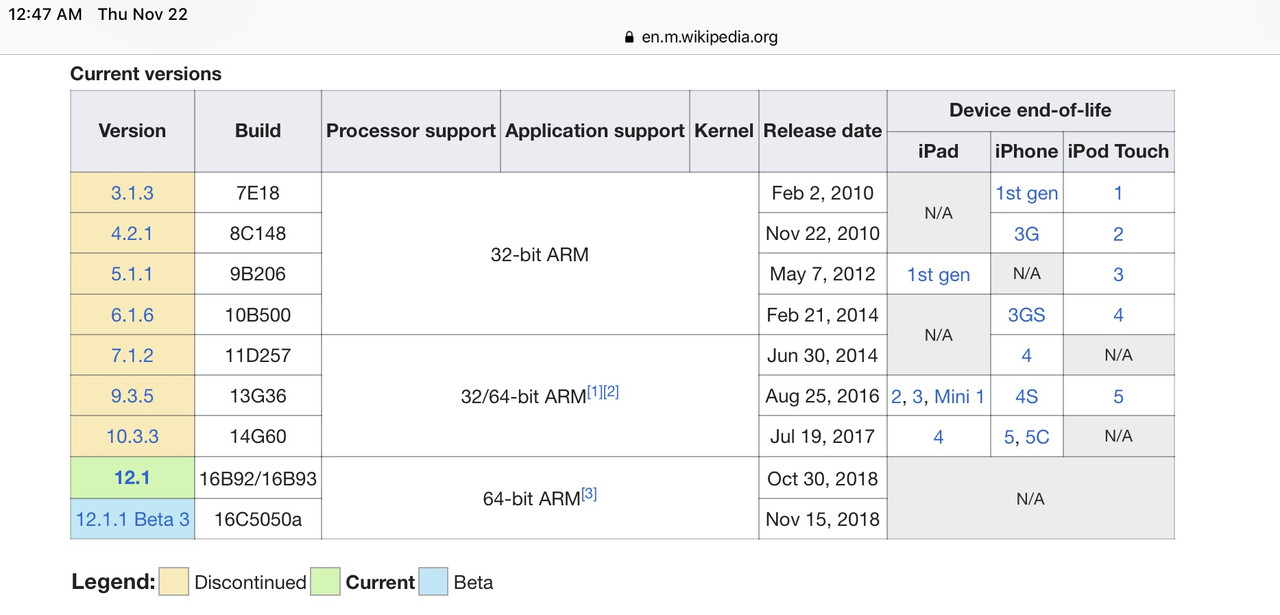This screenshot has height=615, width=1280.
Task: Select build number 7E18
Action: click(258, 193)
